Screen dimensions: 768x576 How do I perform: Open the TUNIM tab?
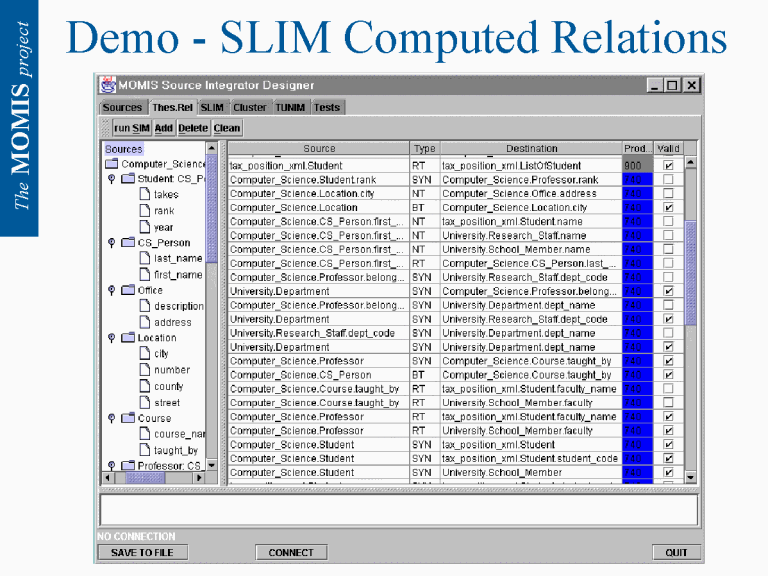pos(290,107)
